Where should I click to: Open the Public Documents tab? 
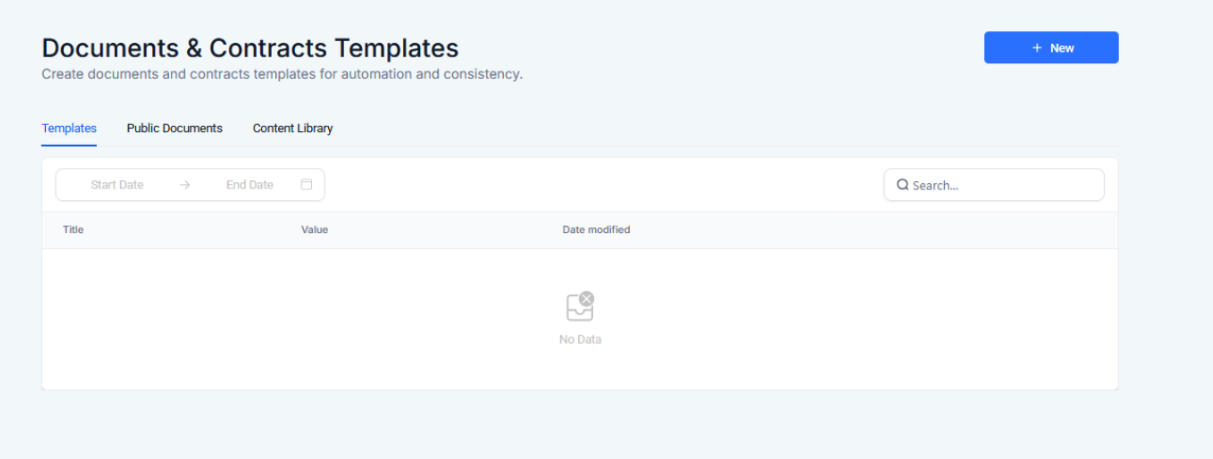(174, 128)
